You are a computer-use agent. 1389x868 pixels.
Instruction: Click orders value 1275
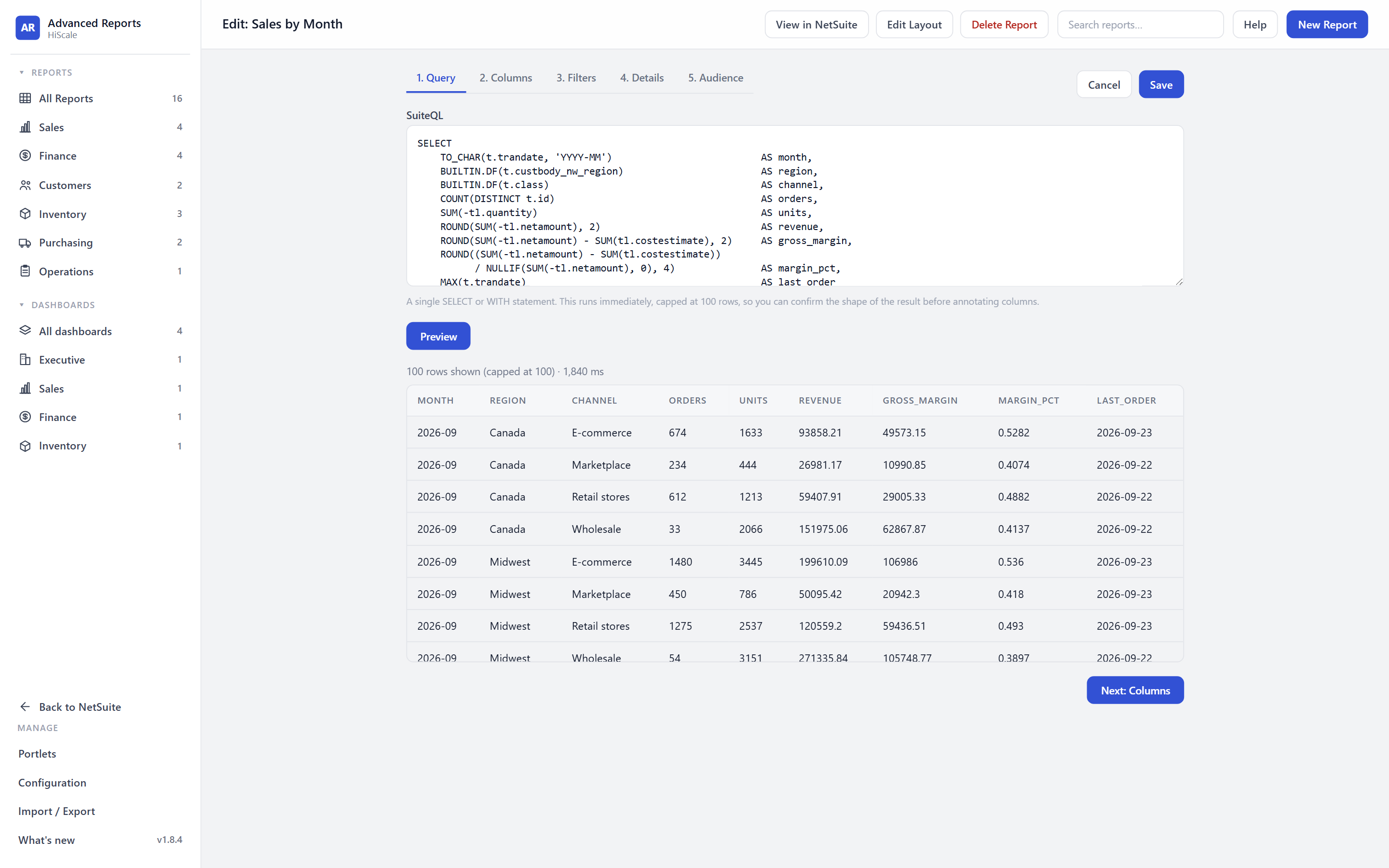[x=680, y=626]
